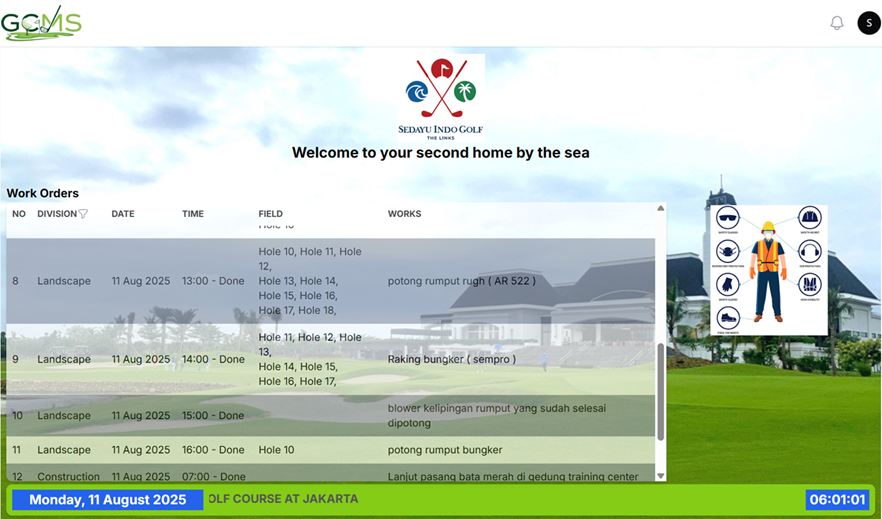The image size is (882, 519).
Task: Click Landscape division in row 10
Action: tap(64, 416)
